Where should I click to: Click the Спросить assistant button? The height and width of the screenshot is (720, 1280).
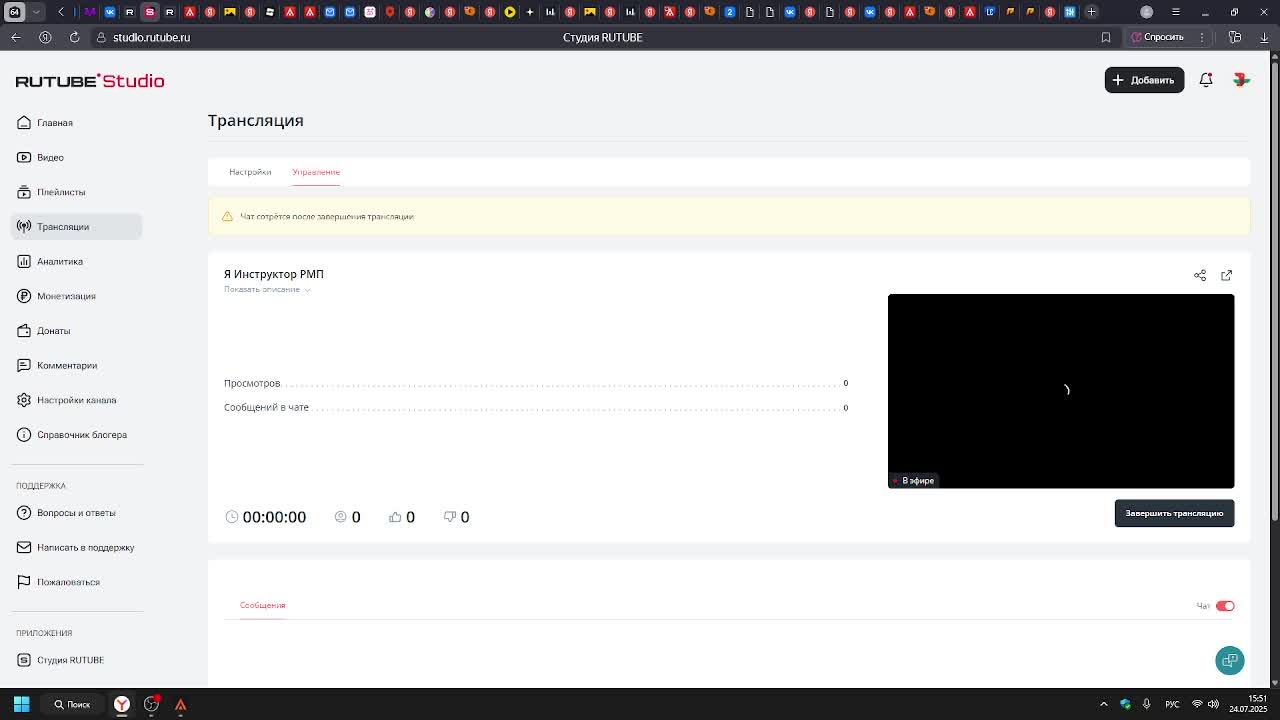(1158, 37)
